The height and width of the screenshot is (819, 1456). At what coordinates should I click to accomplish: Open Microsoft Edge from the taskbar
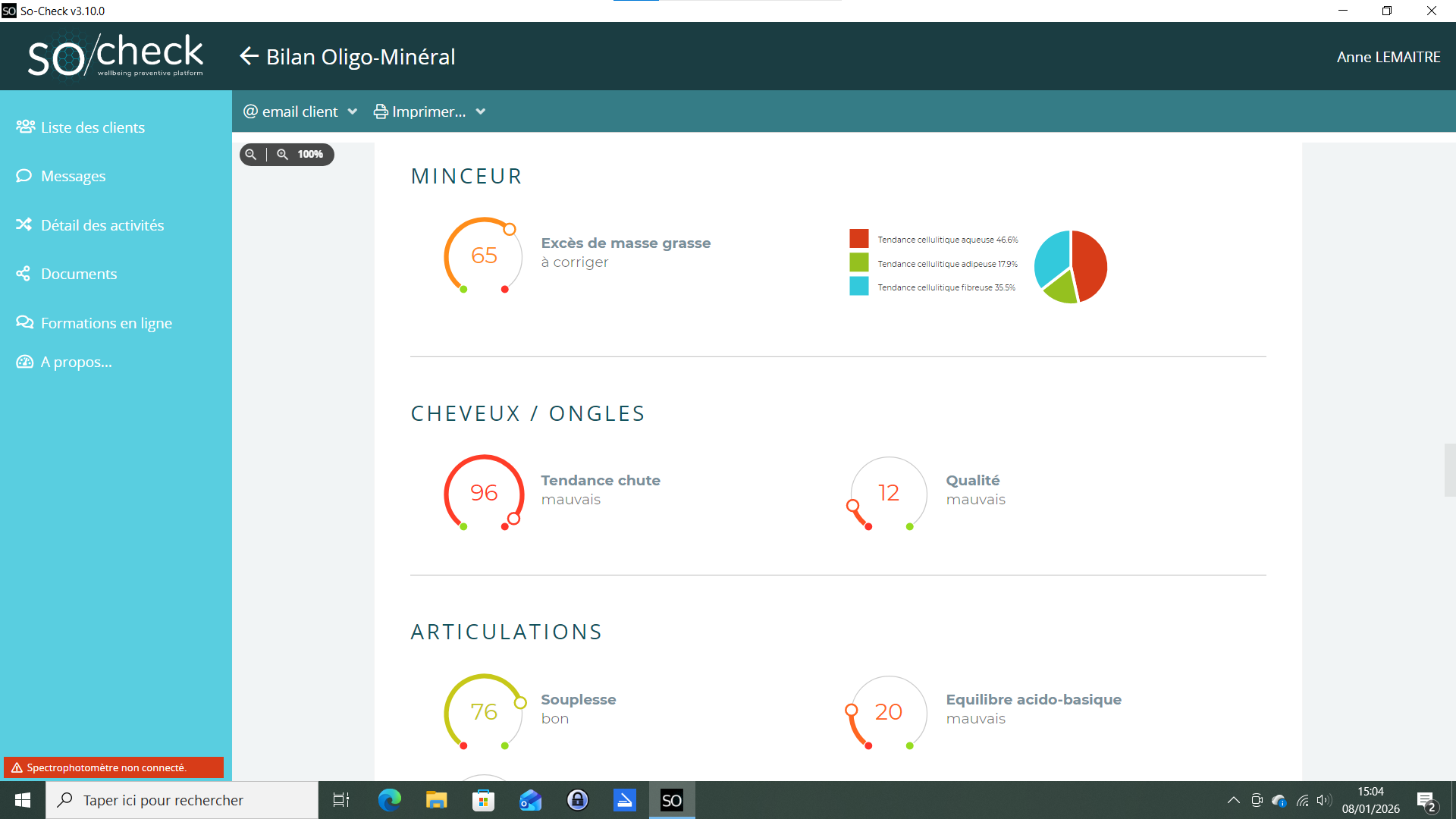coord(389,800)
